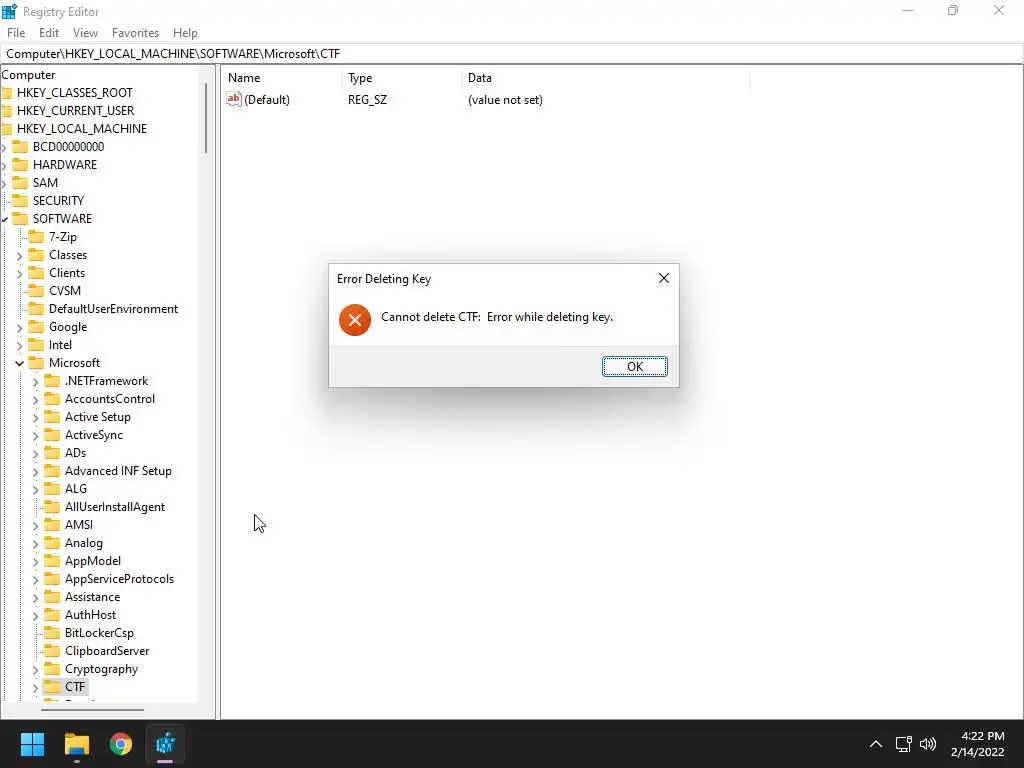Open the File menu
The height and width of the screenshot is (768, 1024).
tap(16, 33)
